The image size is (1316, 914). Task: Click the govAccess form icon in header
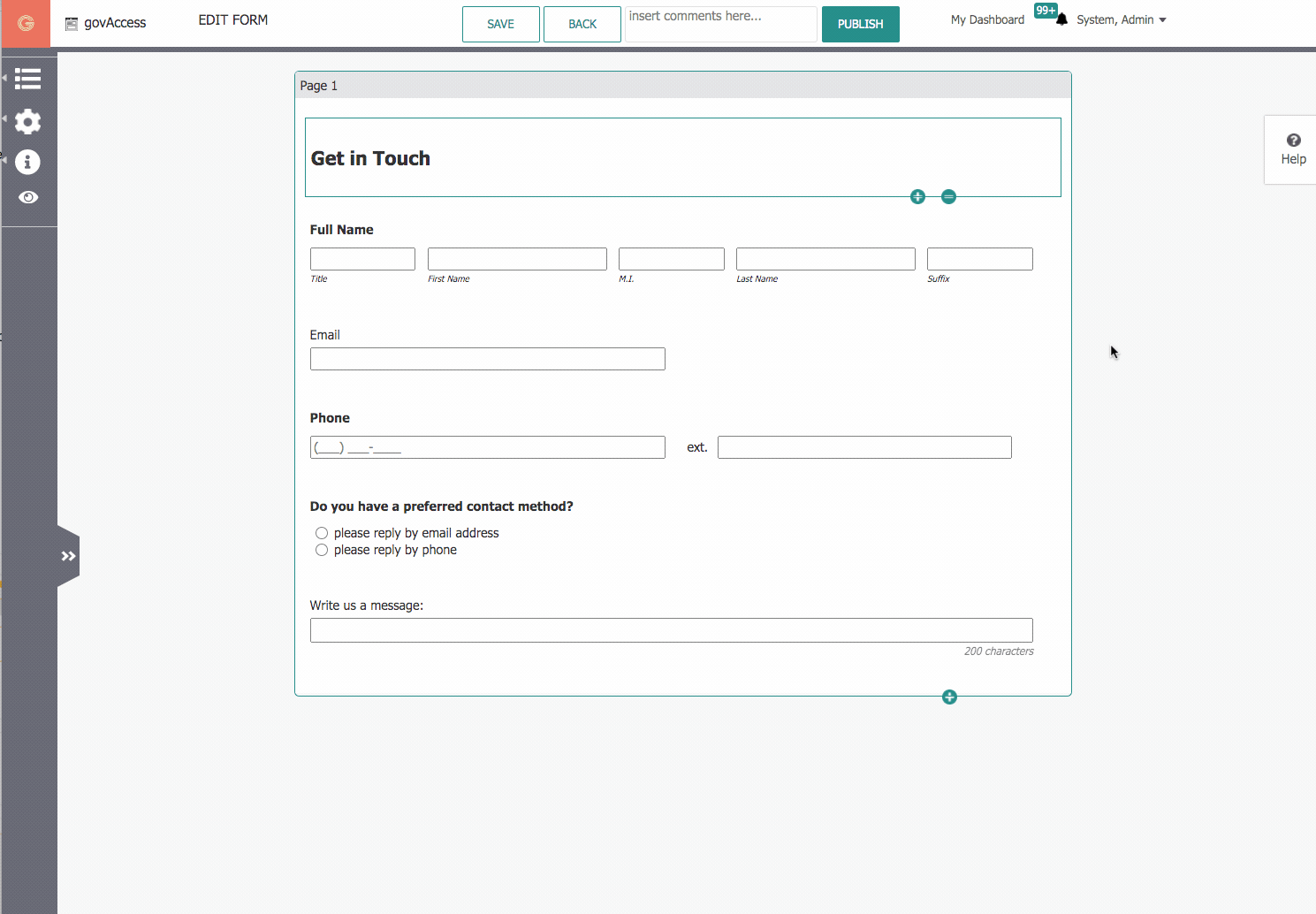[72, 24]
